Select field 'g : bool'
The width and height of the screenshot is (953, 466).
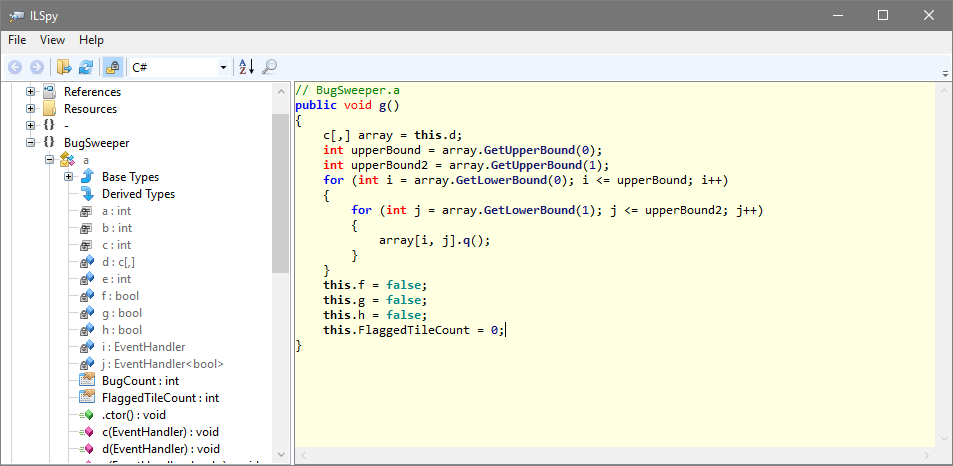[x=122, y=313]
